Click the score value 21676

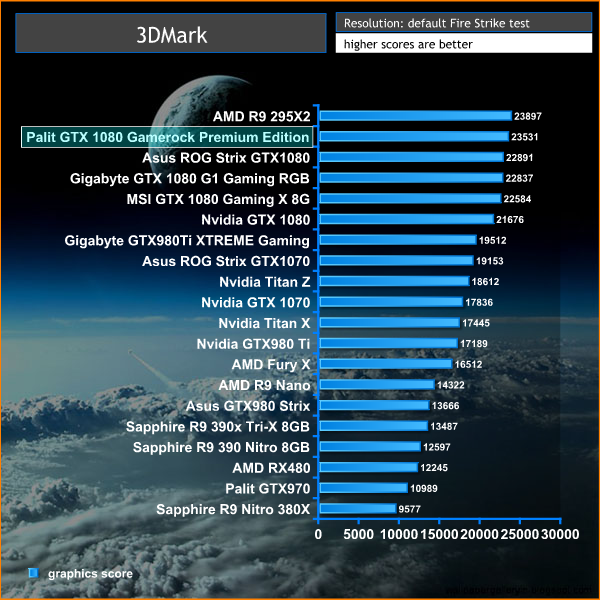click(x=510, y=219)
